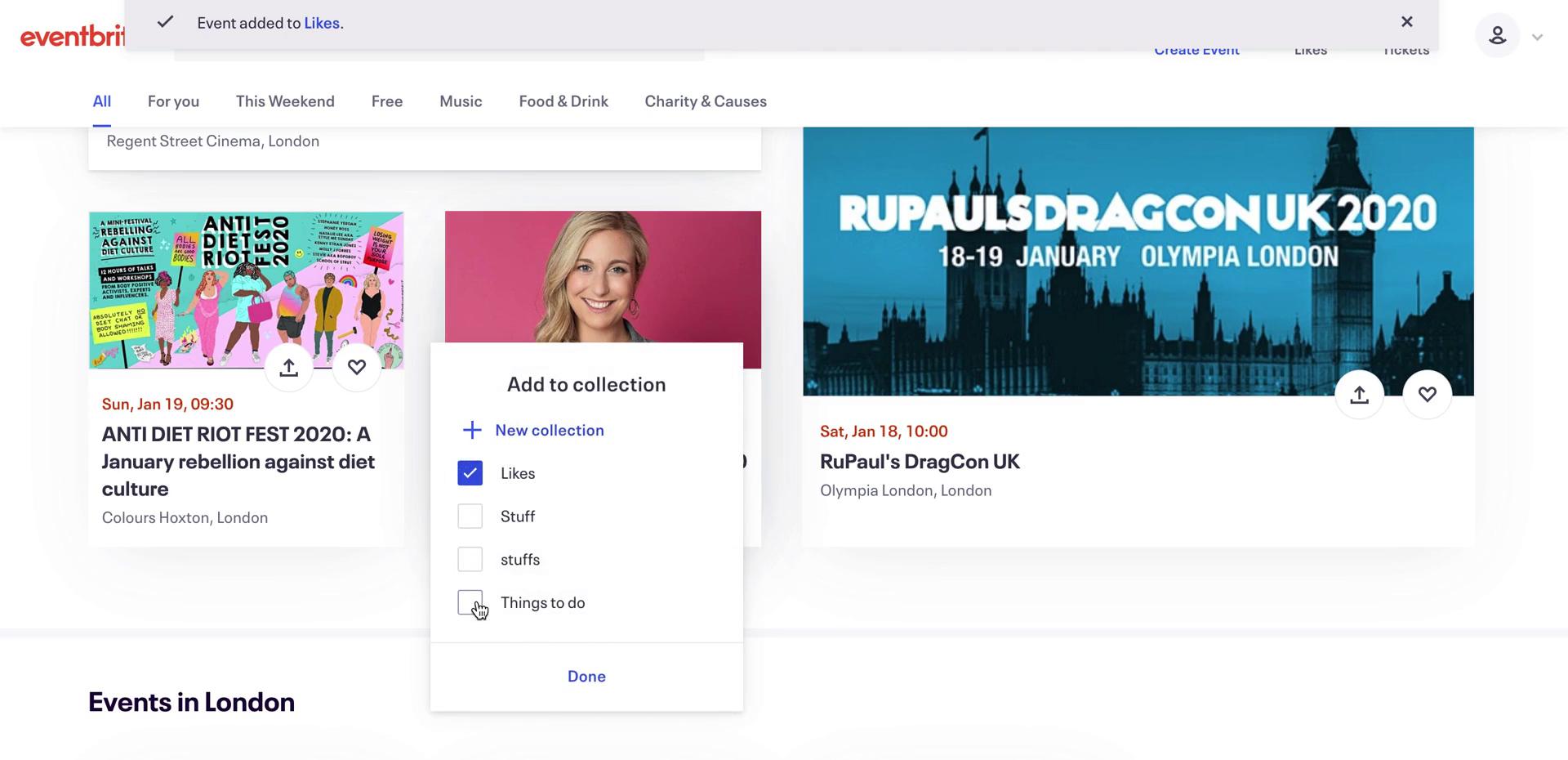Switch to the Charity & Causes tab

706,101
